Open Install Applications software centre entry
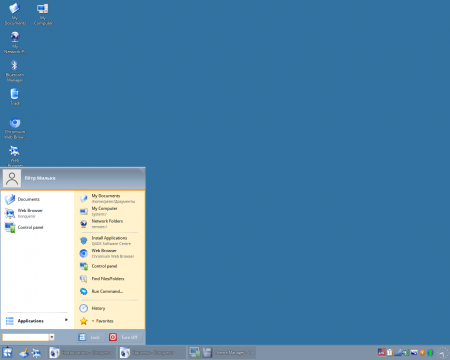 coord(109,241)
